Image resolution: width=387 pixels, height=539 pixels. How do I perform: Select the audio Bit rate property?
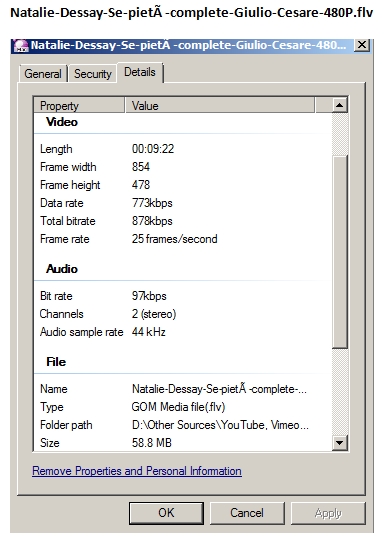click(56, 296)
